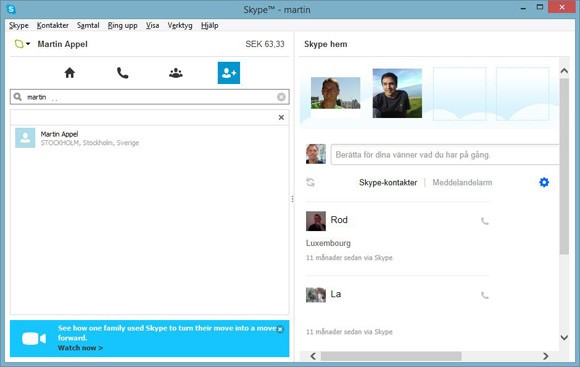This screenshot has width=580, height=367.
Task: Minimize the Skype window
Action: [523, 8]
